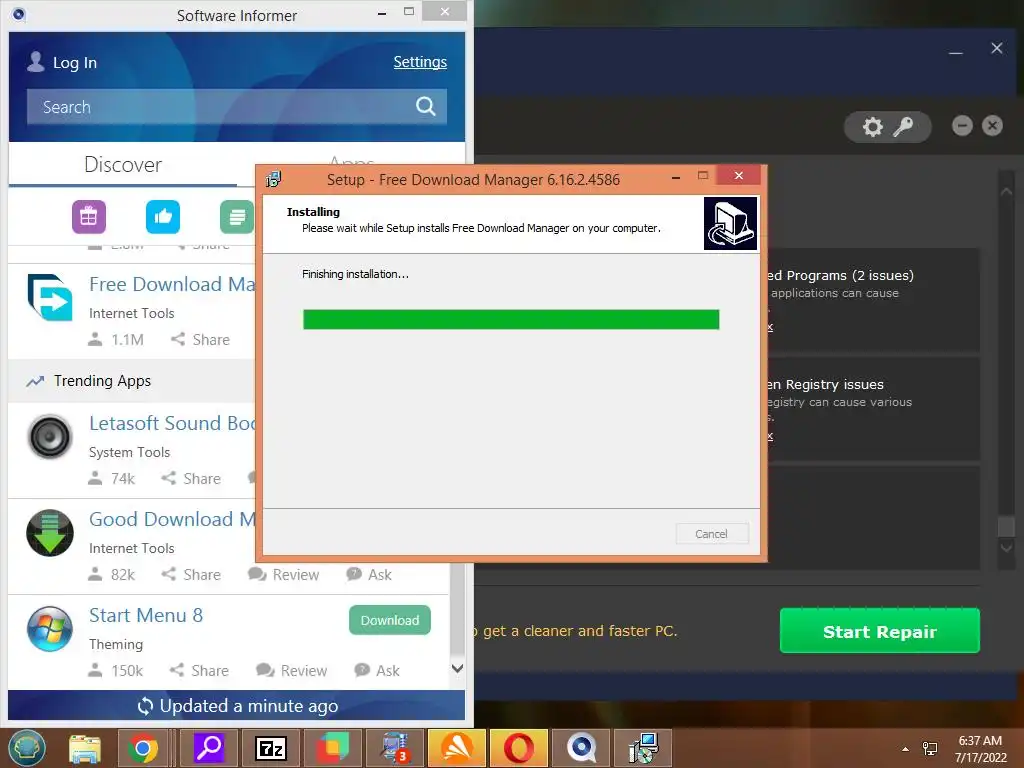Click Ask under Start Menu 8

click(377, 671)
